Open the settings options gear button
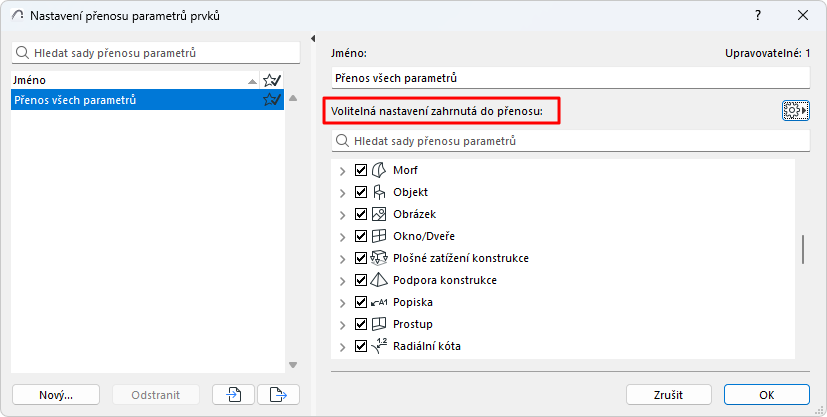This screenshot has height=417, width=827. (795, 111)
